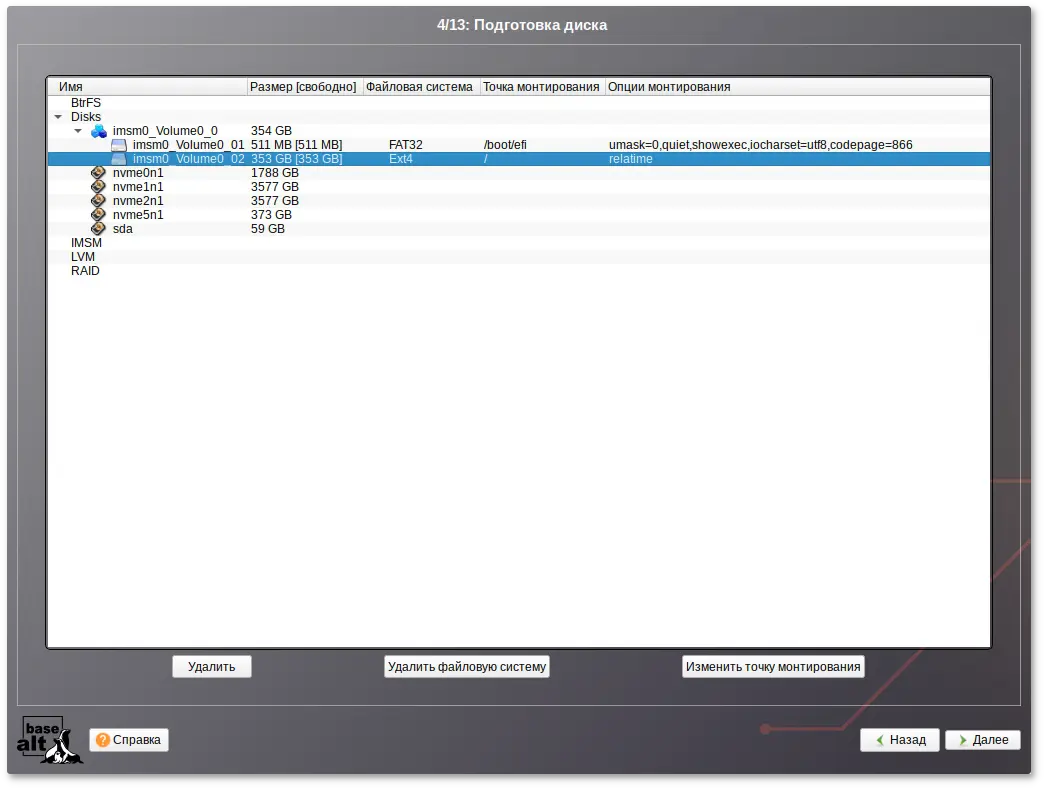
Task: Select the RAID tree item
Action: (85, 271)
